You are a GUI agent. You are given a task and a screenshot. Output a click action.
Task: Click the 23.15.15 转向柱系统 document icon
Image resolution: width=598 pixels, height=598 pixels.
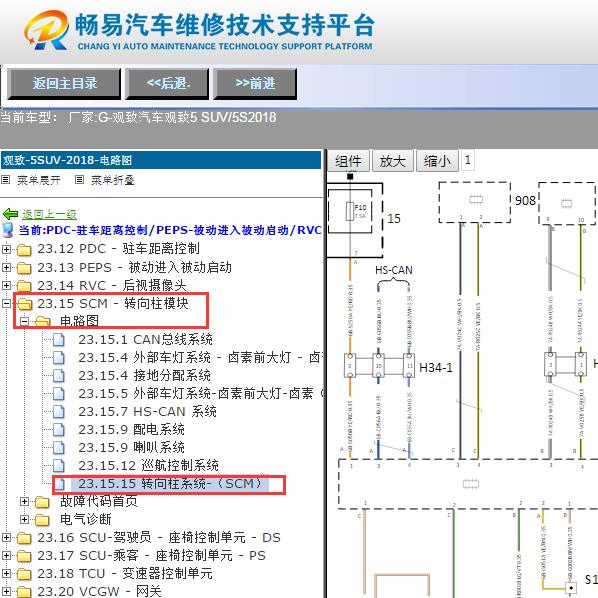pos(59,484)
